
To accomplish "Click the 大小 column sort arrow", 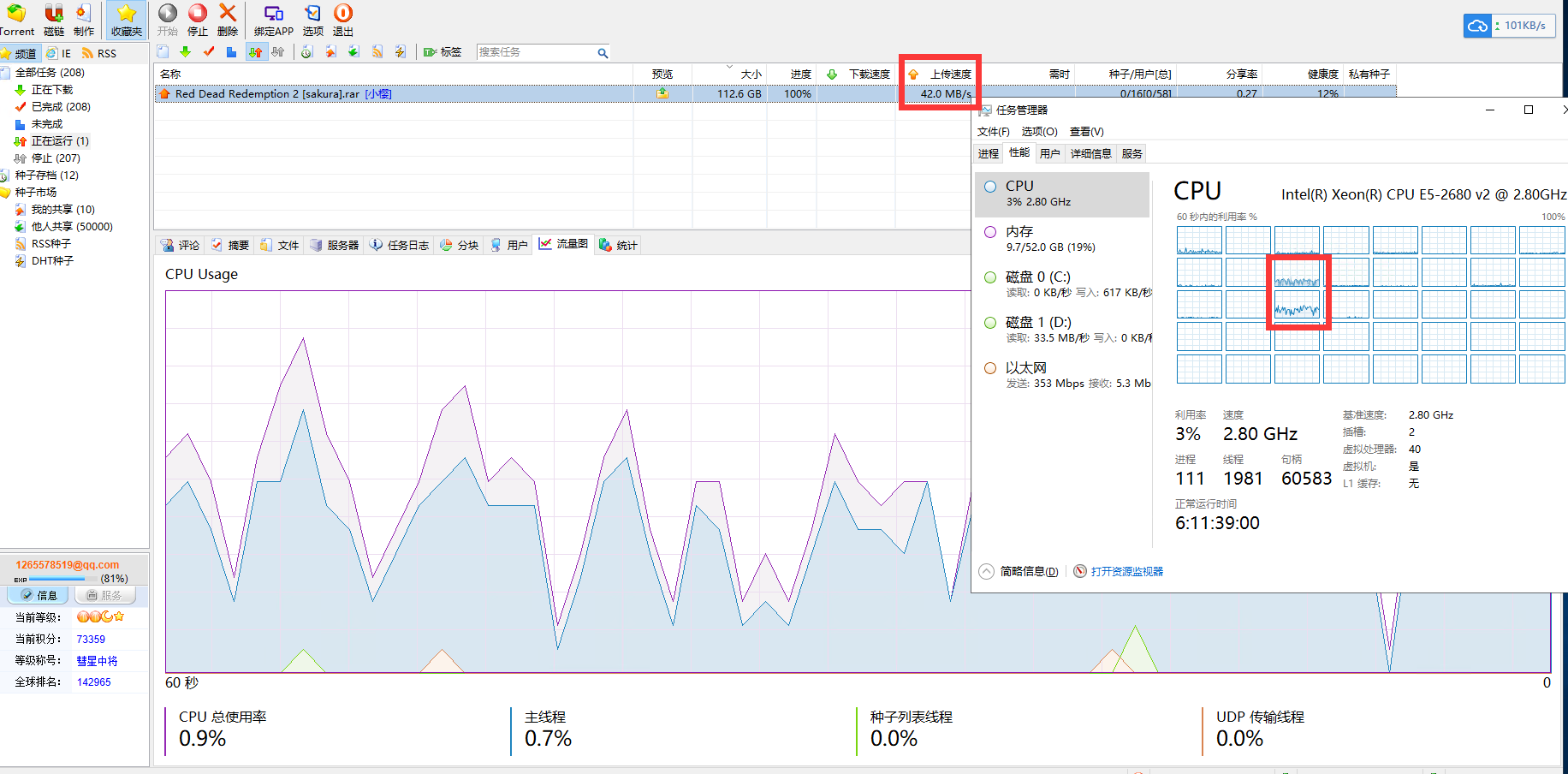I will tap(729, 66).
